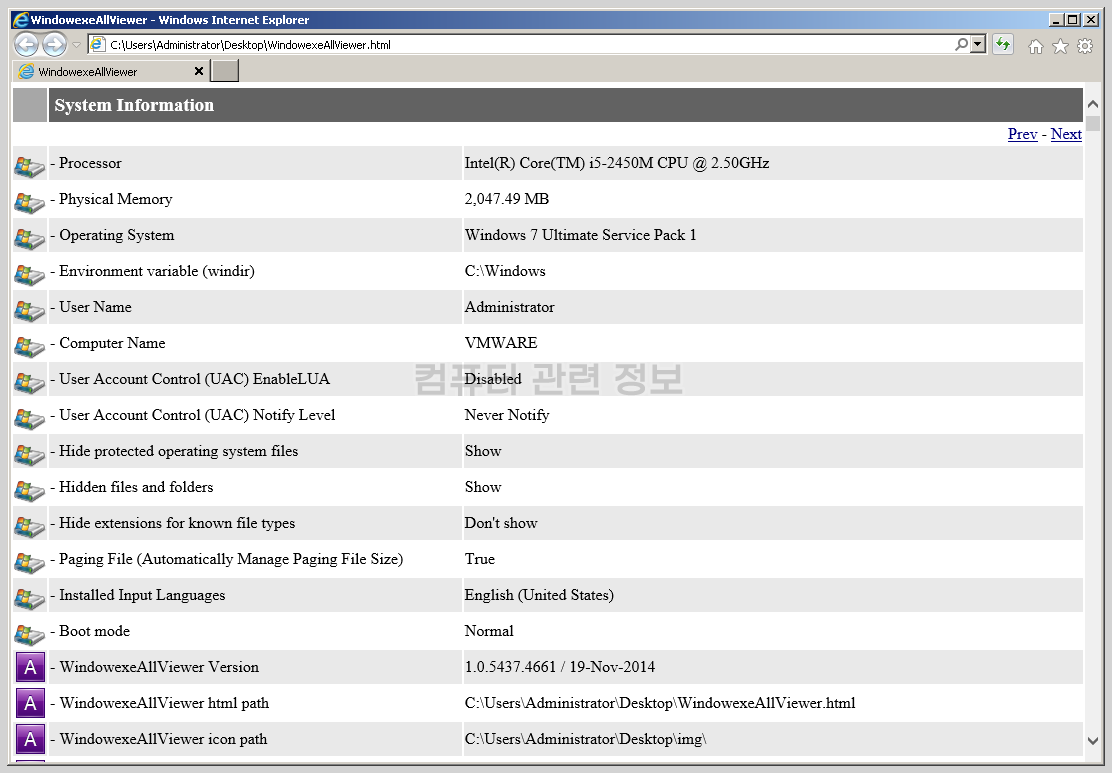Click the icon beside Operating System
1112x773 pixels.
30,239
